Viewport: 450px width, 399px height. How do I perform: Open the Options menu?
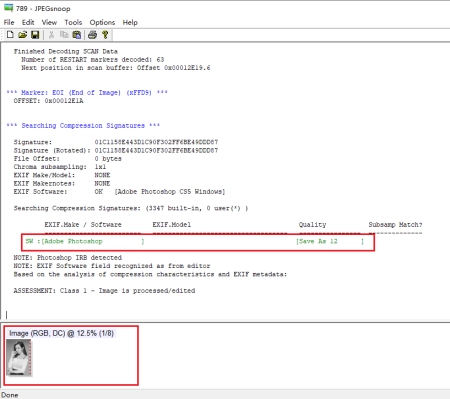tap(102, 22)
